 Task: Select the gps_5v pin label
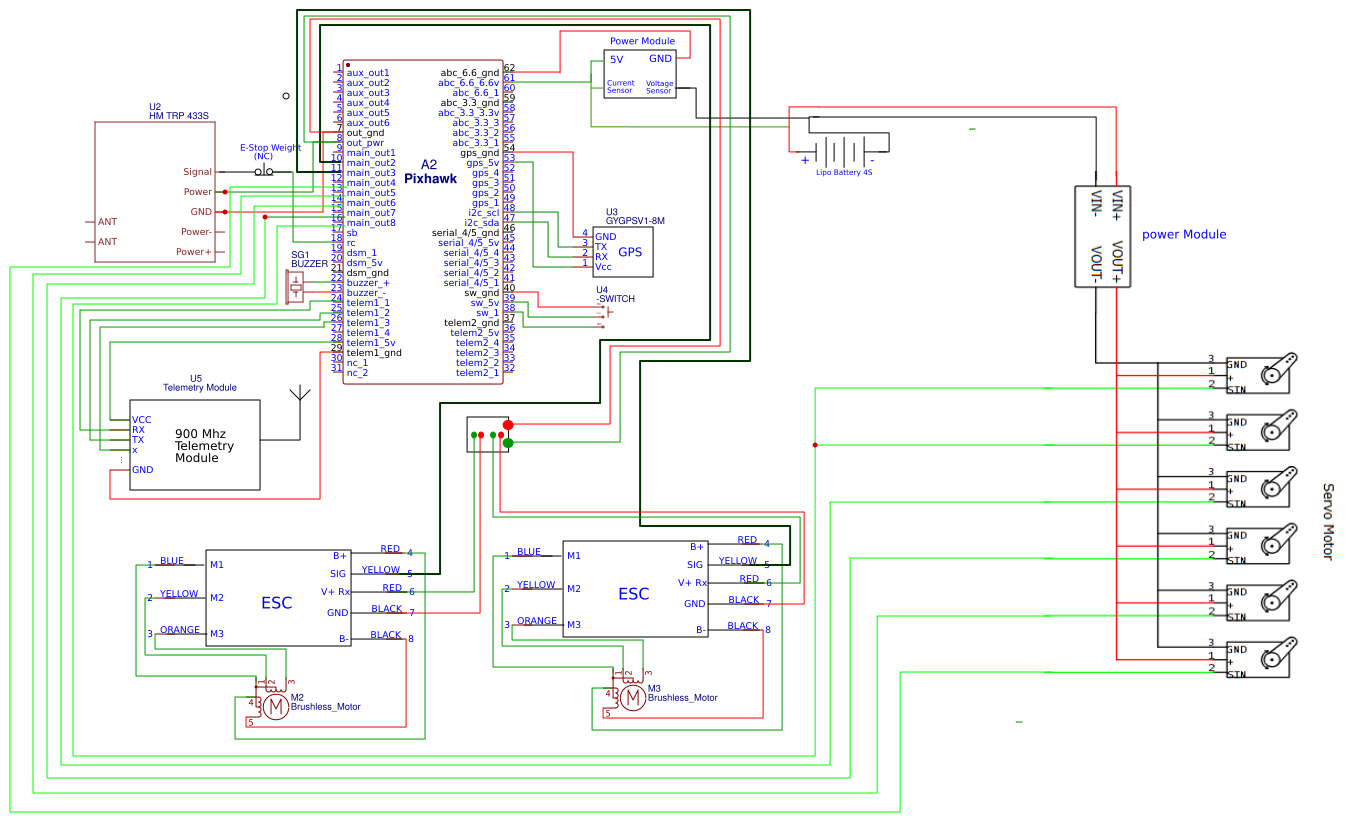(483, 163)
